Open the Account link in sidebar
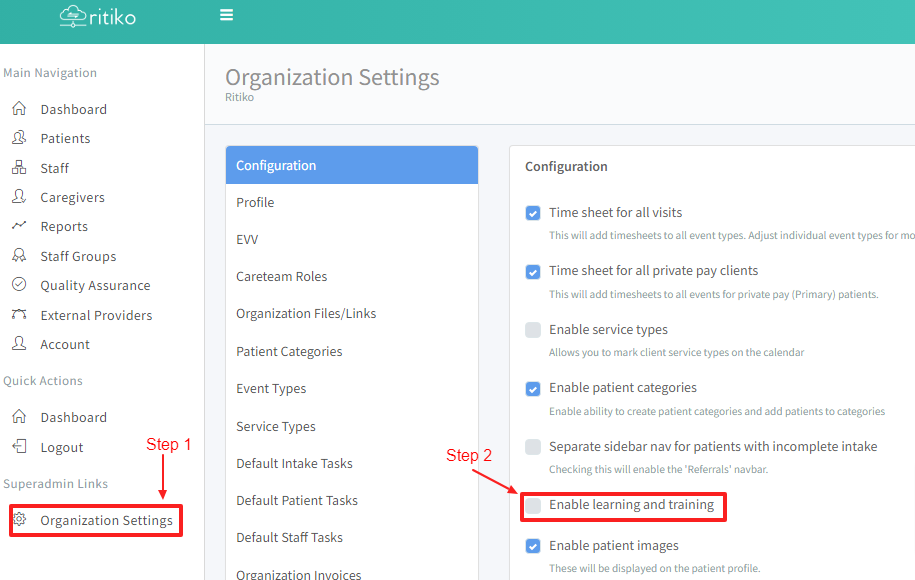The width and height of the screenshot is (915, 580). tap(65, 344)
